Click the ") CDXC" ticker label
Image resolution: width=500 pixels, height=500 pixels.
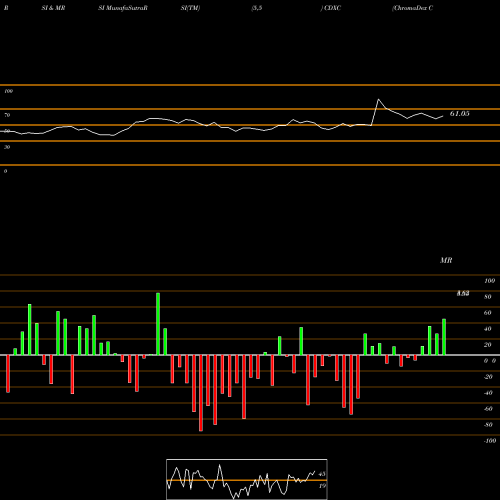[x=331, y=8]
